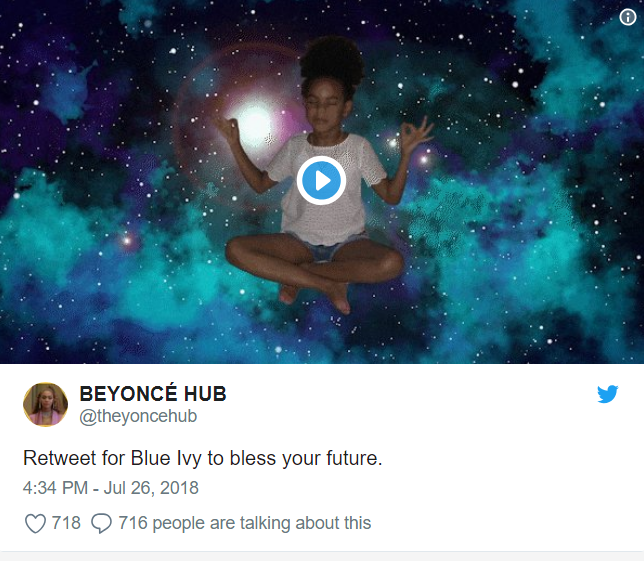This screenshot has height=561, width=644.
Task: Click the Jul 26, 2018 date
Action: pyautogui.click(x=151, y=488)
